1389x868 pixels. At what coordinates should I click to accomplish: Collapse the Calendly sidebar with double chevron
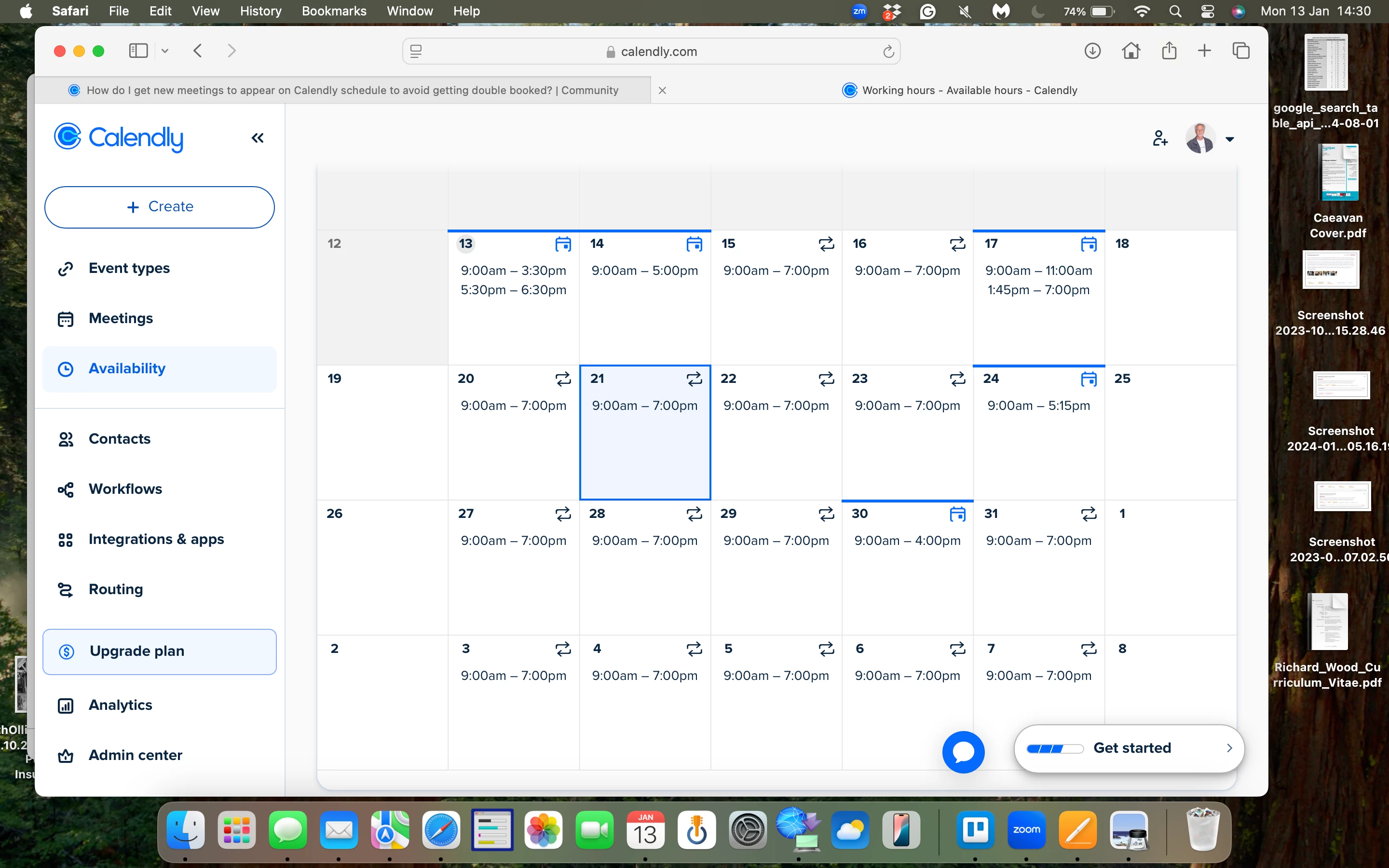click(257, 138)
